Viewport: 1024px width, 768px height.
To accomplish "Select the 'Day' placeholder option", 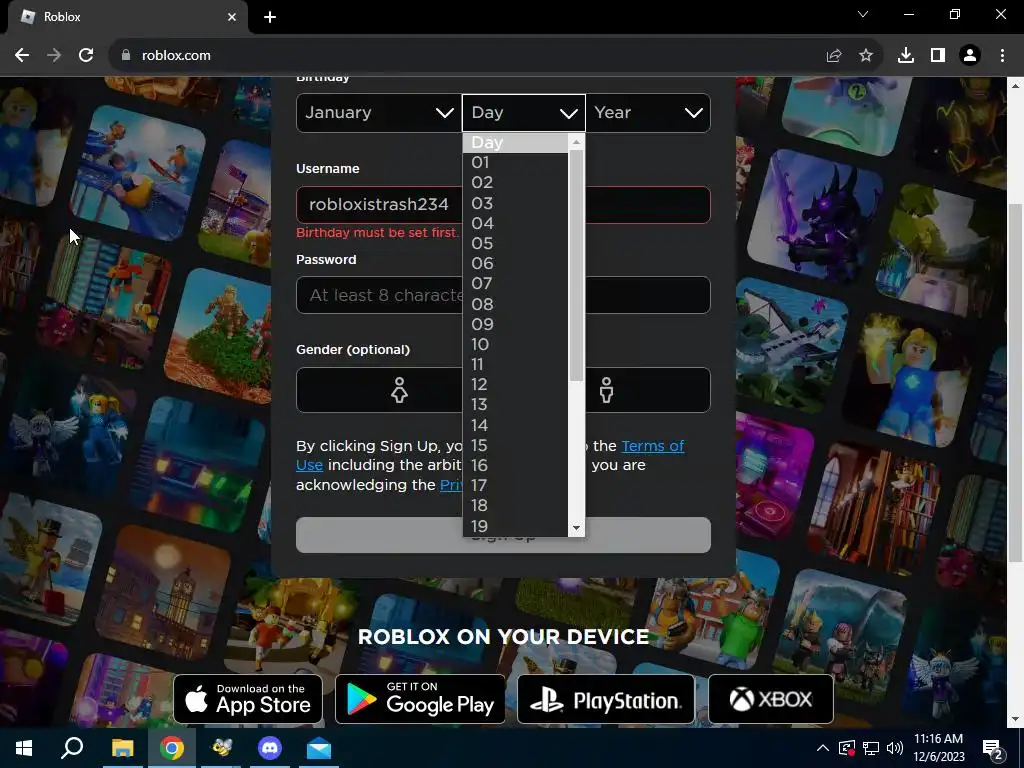I will (515, 142).
